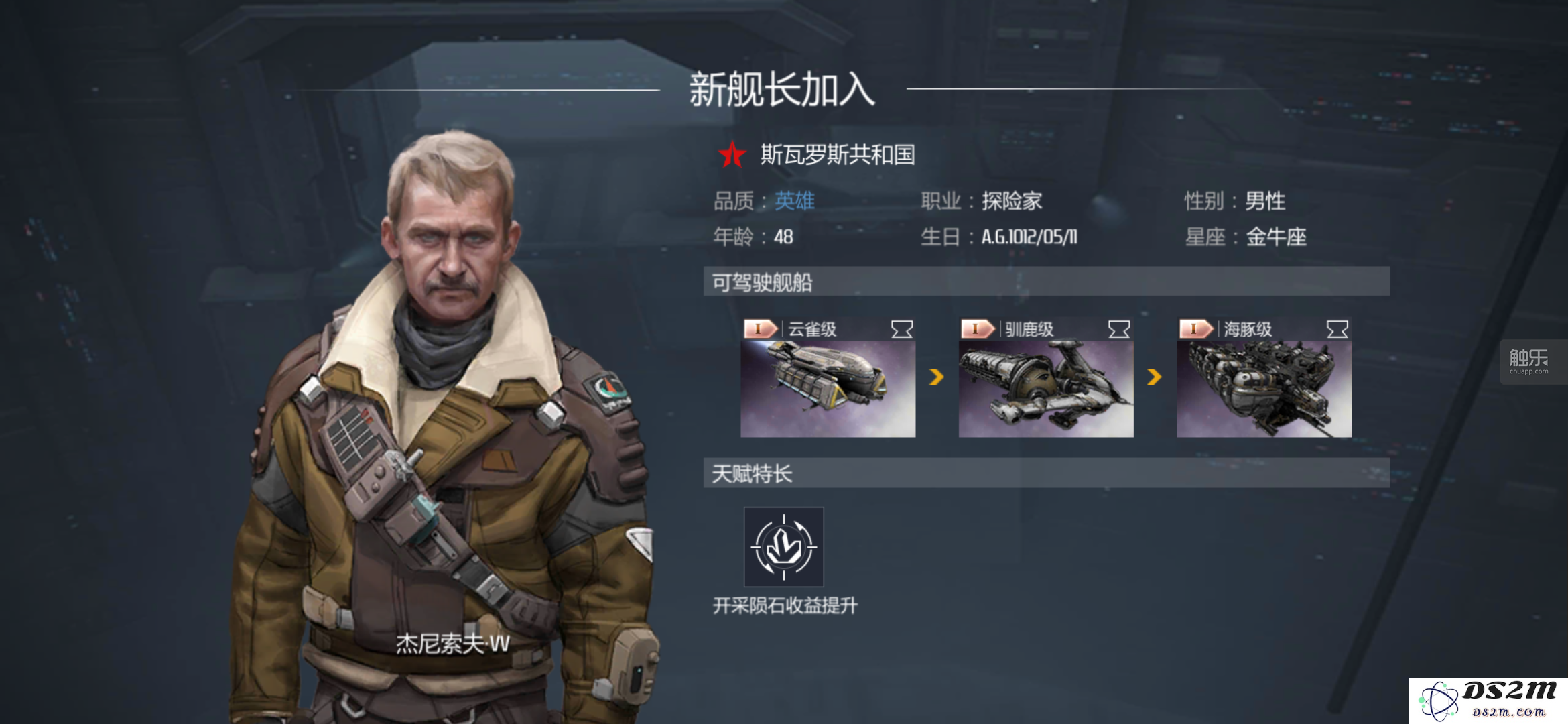Click the 开采陨石收益提升 talent description
Viewport: 1568px width, 724px height.
[785, 606]
